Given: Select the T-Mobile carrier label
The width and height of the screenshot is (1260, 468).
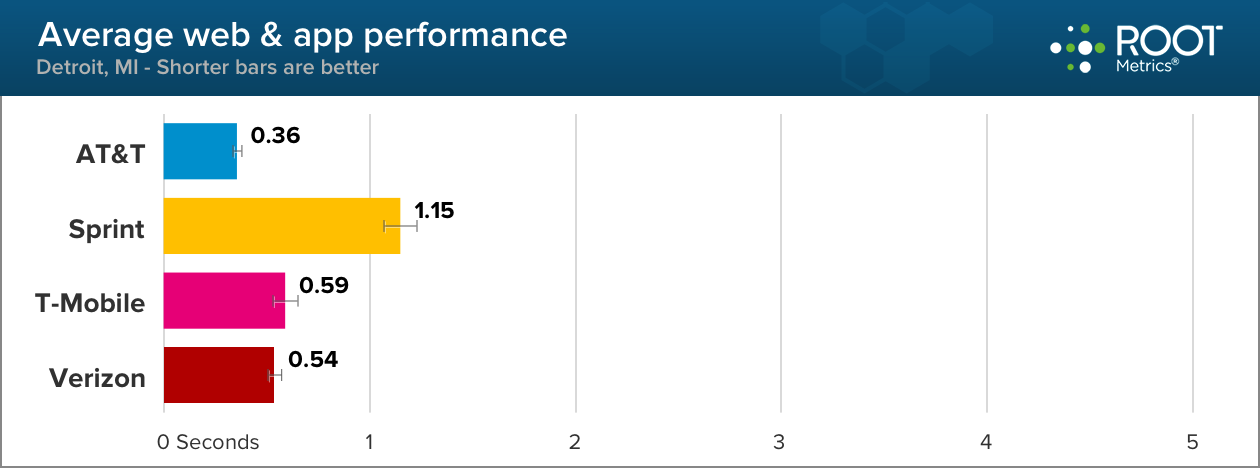Looking at the screenshot, I should [90, 303].
